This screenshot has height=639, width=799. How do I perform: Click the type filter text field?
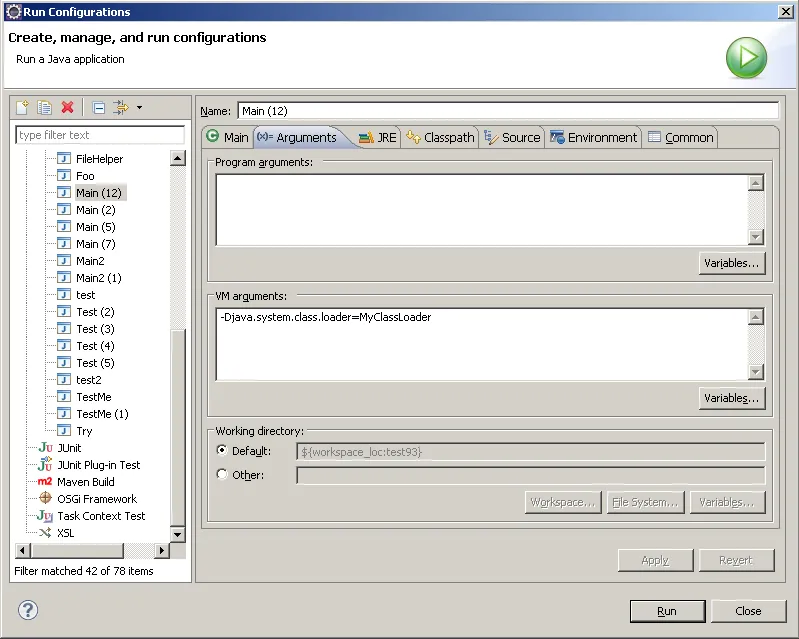100,135
